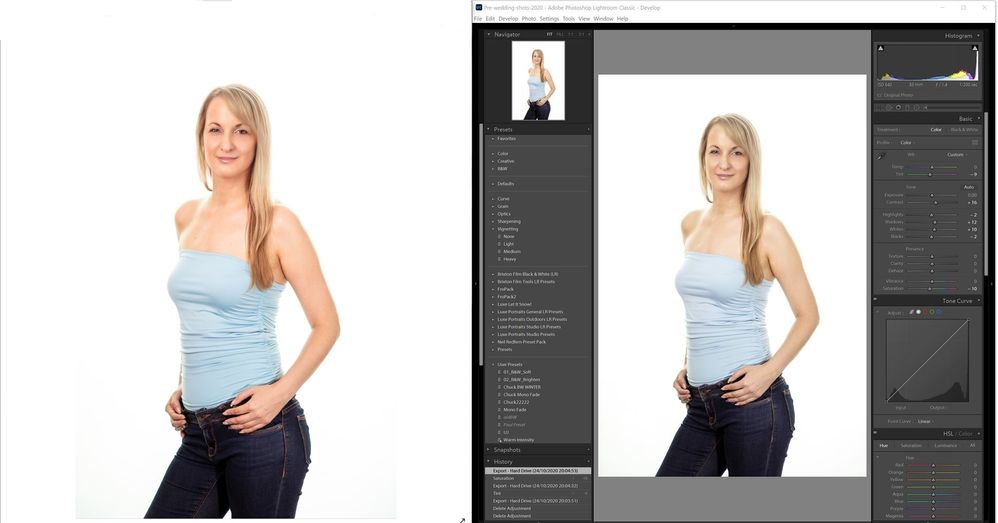Select the red channel in Tone Curve

[925, 312]
